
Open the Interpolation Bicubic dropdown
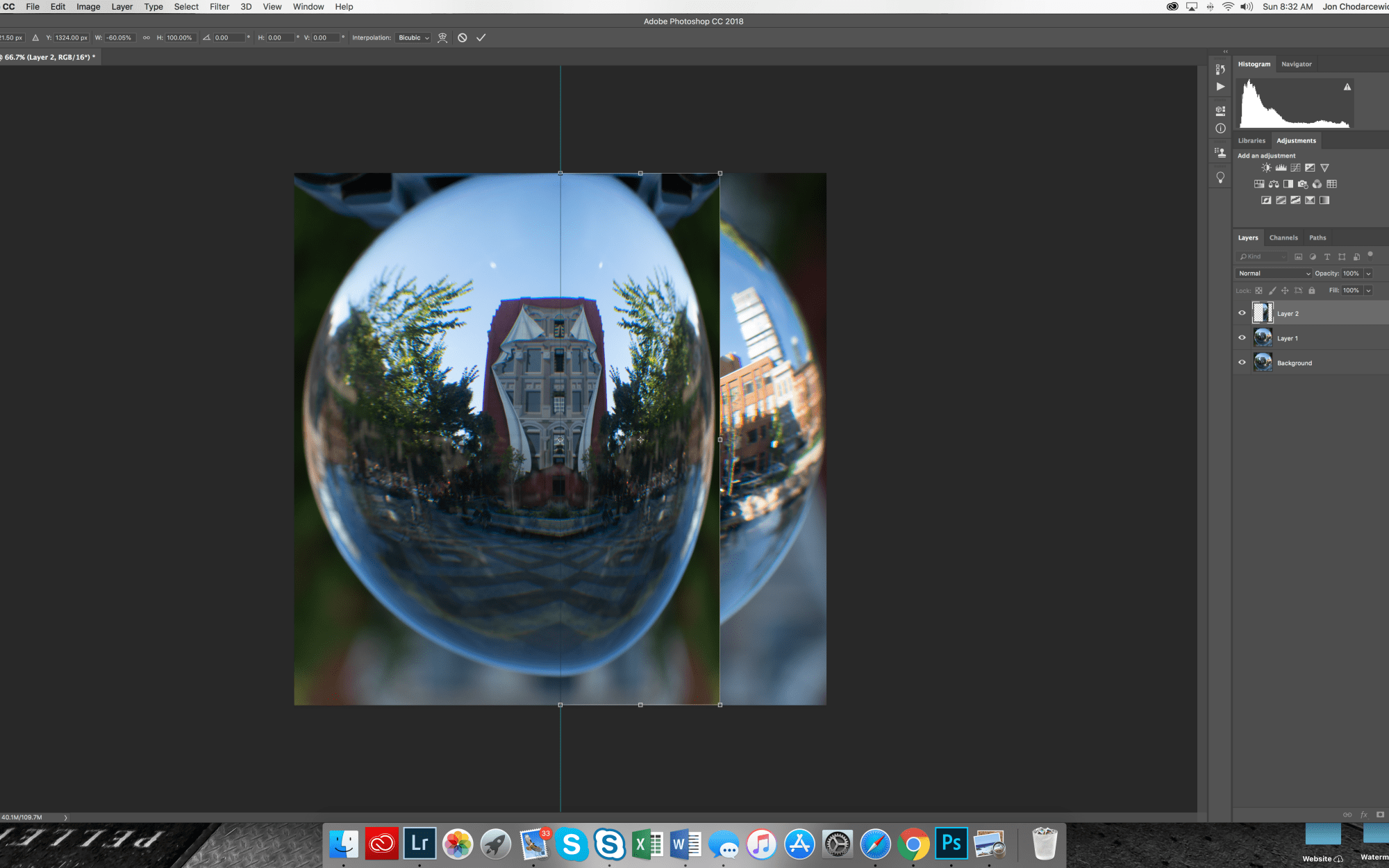point(414,37)
